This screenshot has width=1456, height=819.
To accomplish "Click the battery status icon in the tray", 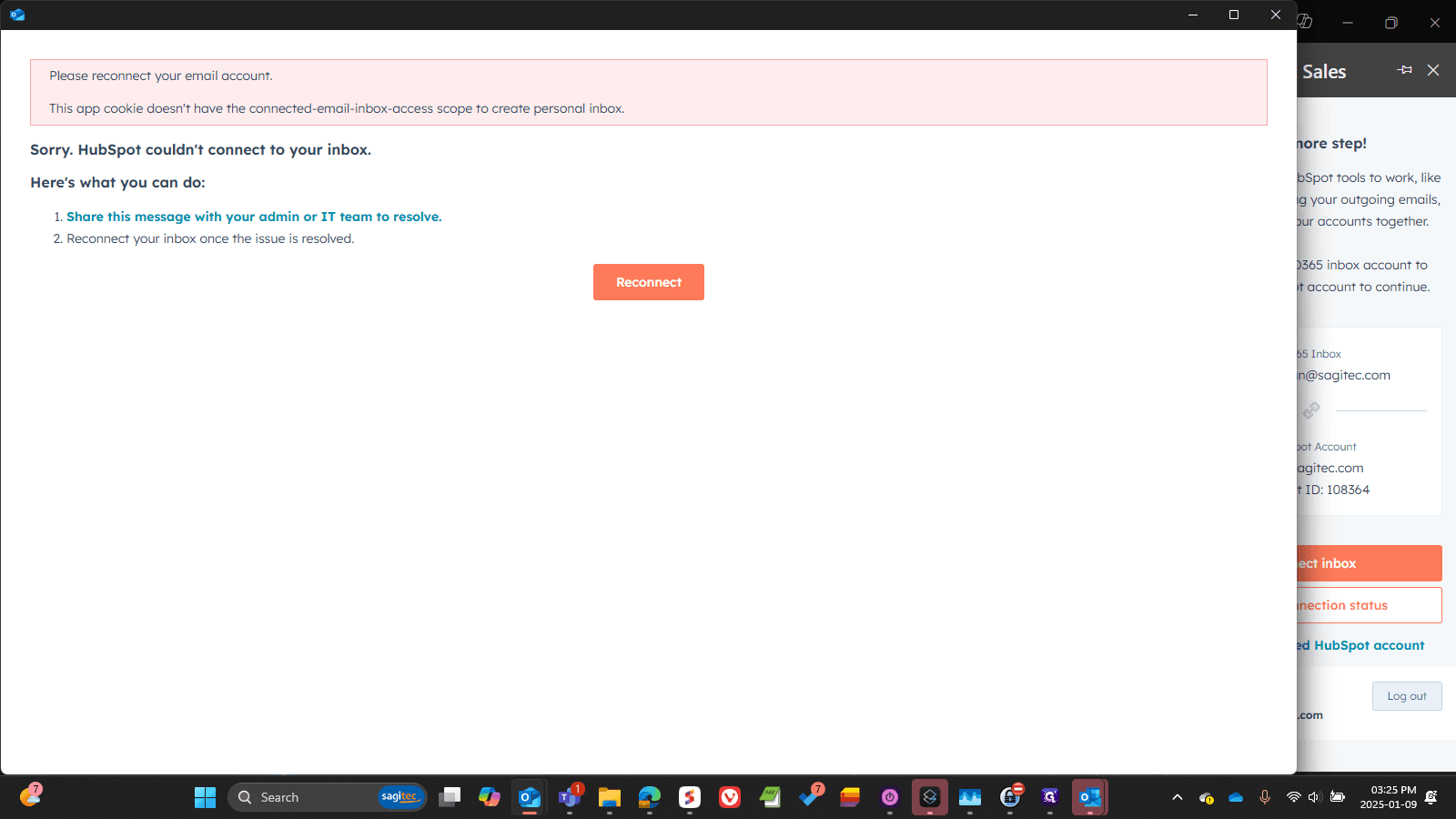I will coord(1338,797).
